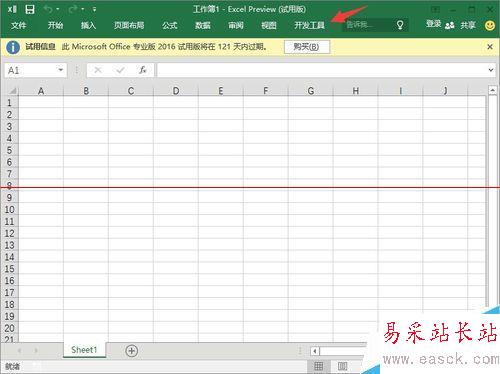Switch to the 视图 ribbon tab

269,25
